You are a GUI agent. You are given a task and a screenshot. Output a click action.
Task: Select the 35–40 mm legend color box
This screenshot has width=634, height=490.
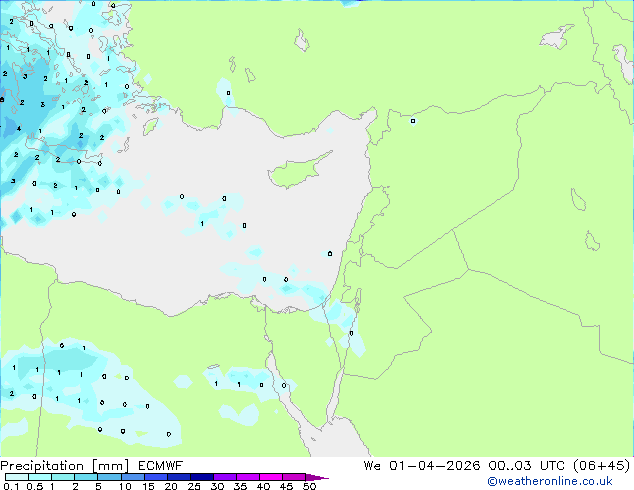click(248, 477)
